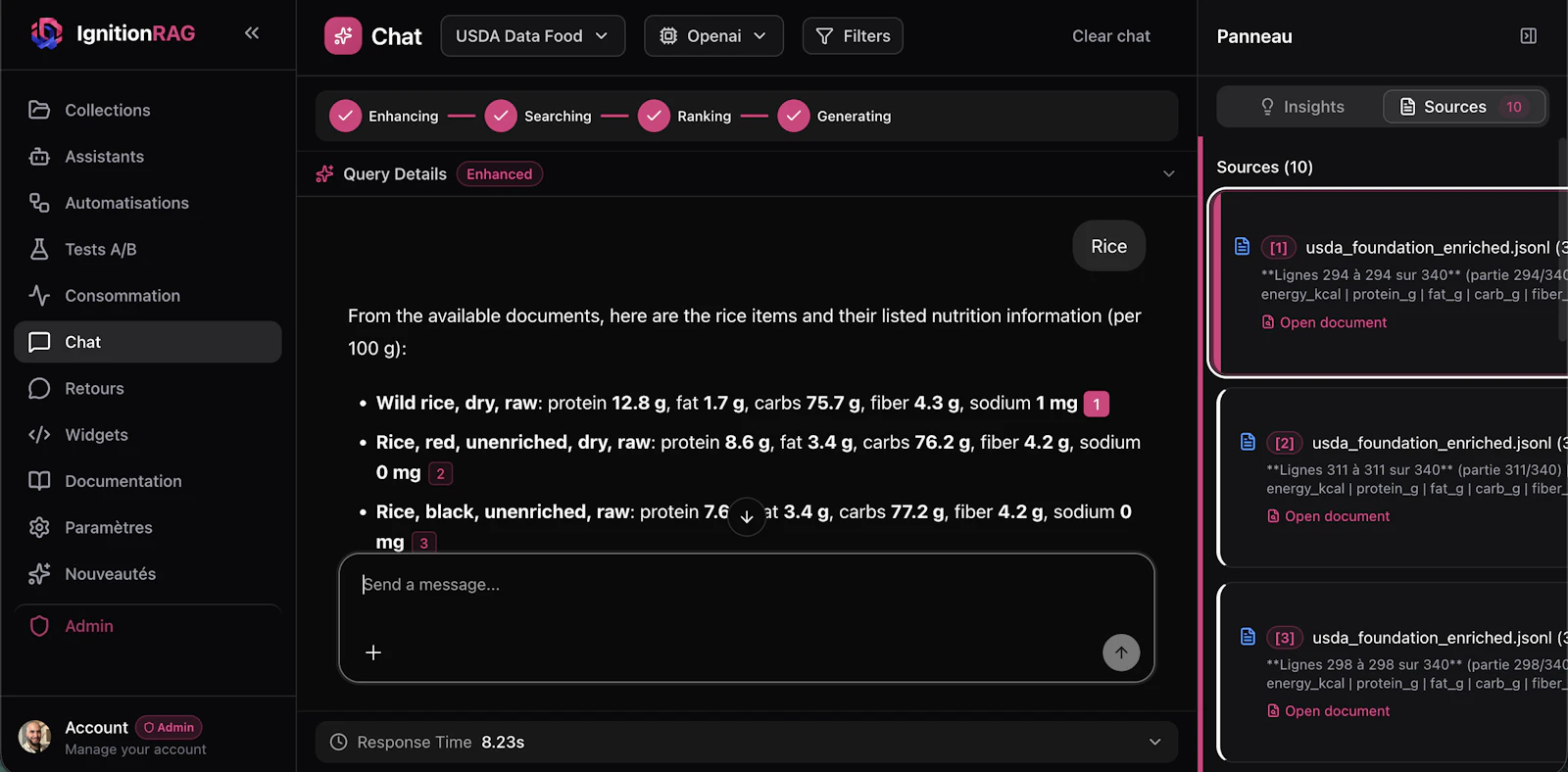The image size is (1568, 772).
Task: Click the Widgets code brackets icon
Action: click(x=39, y=435)
